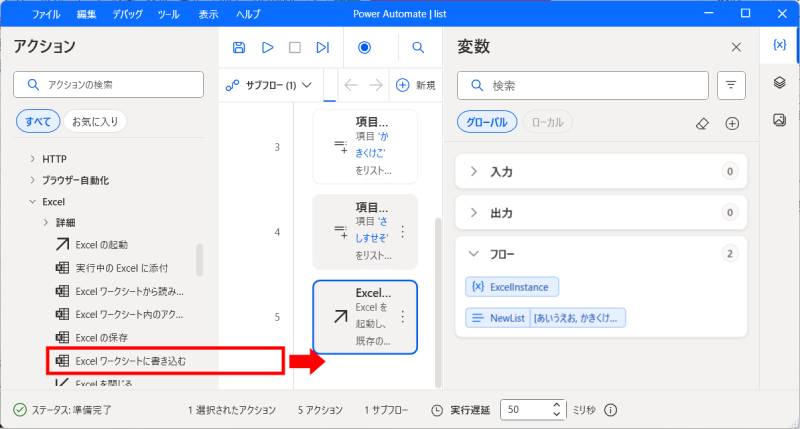The image size is (800, 429).
Task: Click the 1 サブフロー status text
Action: (386, 410)
